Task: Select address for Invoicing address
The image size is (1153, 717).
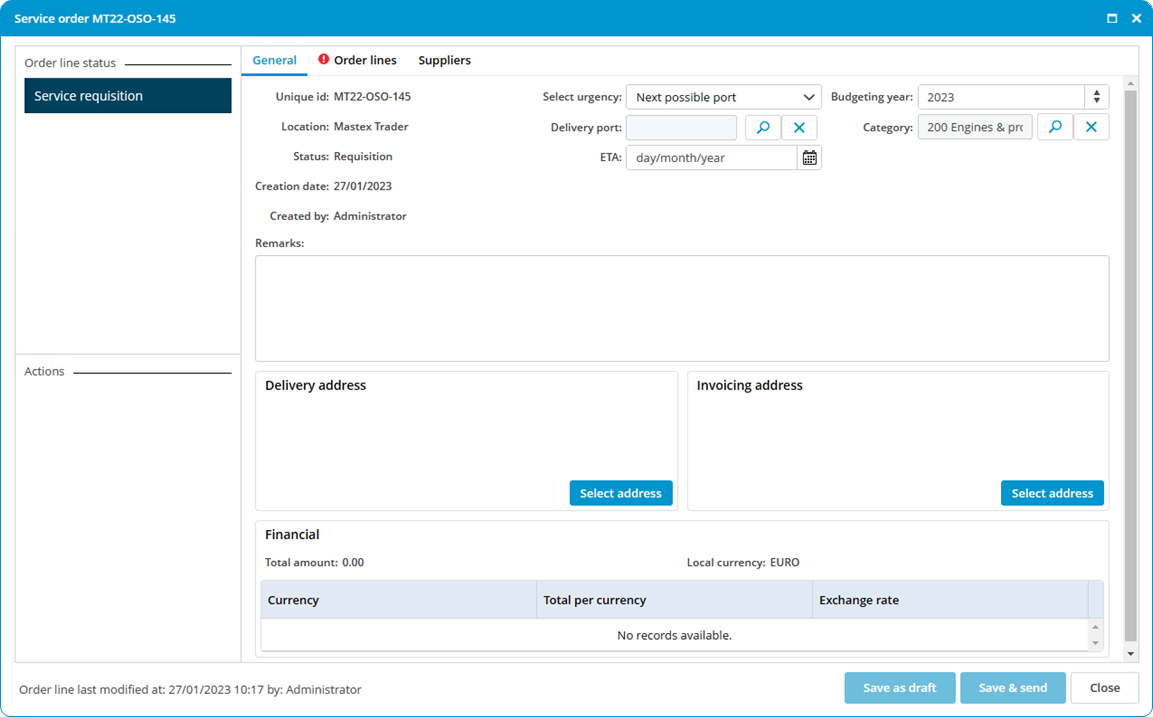Action: [x=1052, y=493]
